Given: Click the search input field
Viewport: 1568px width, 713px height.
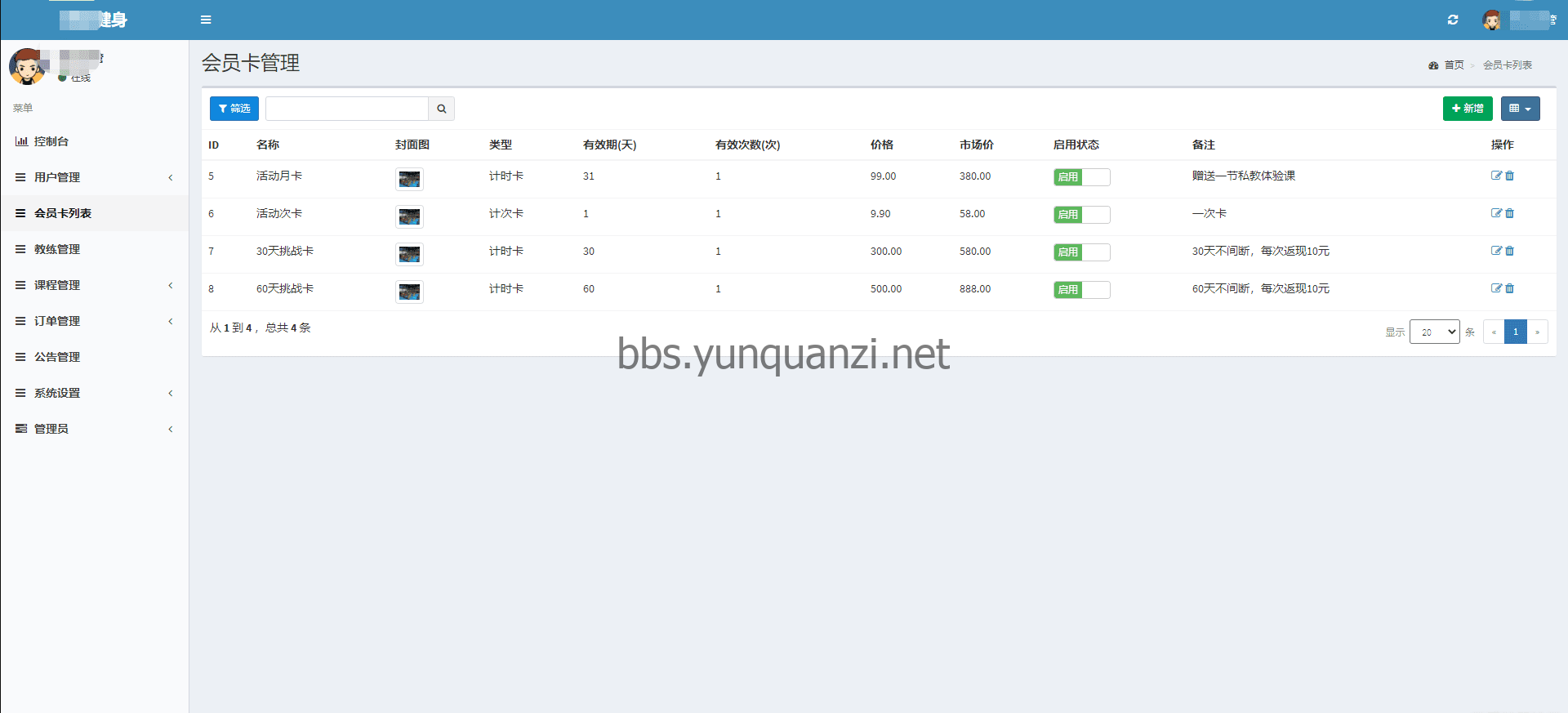Looking at the screenshot, I should (x=347, y=109).
